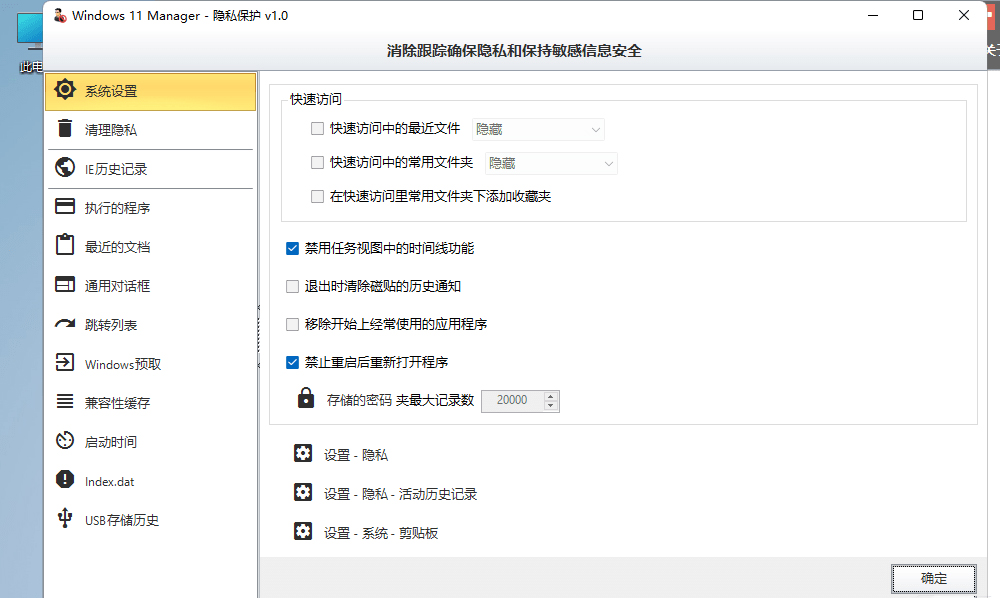Image resolution: width=1000 pixels, height=598 pixels.
Task: Open the 隐藏 dropdown for recent files
Action: tap(538, 129)
